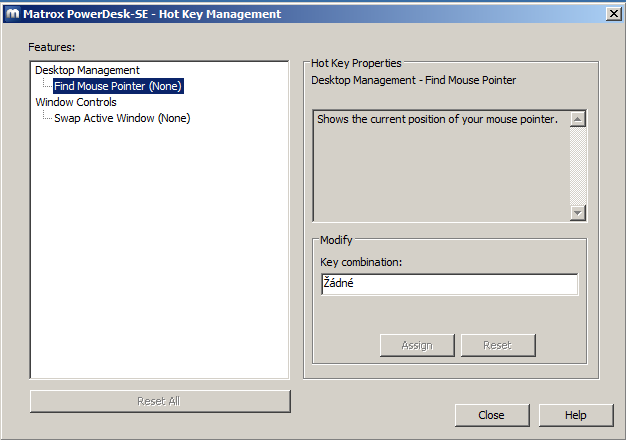Click the 'Features:' label
This screenshot has width=626, height=440.
(52, 47)
